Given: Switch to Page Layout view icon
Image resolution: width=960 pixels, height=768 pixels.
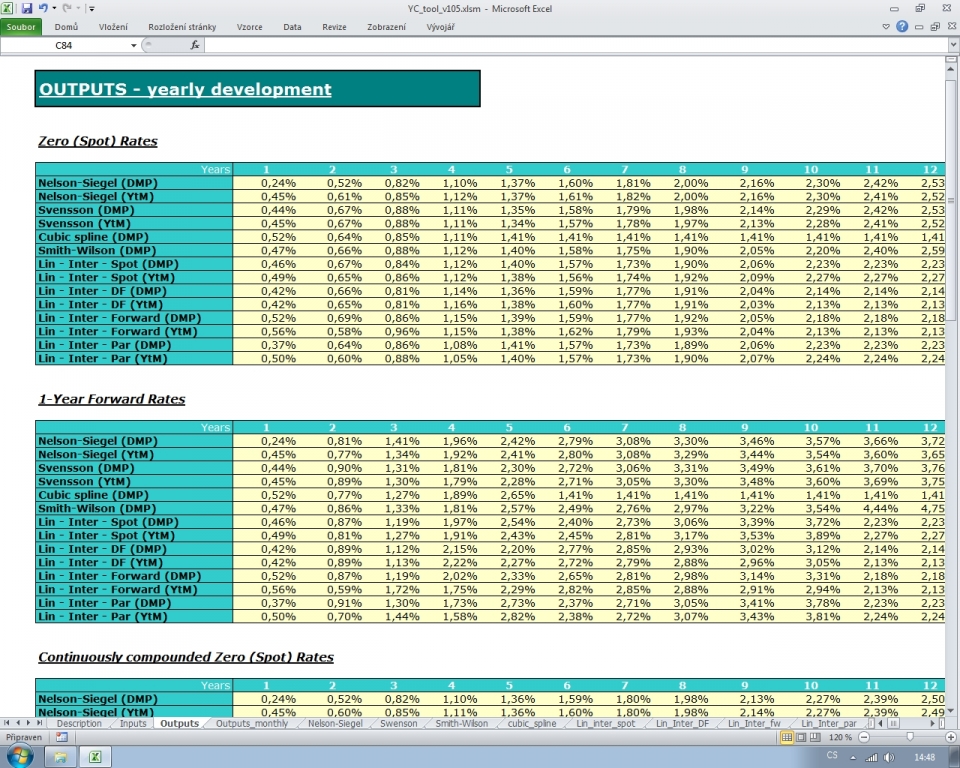Looking at the screenshot, I should pyautogui.click(x=802, y=737).
